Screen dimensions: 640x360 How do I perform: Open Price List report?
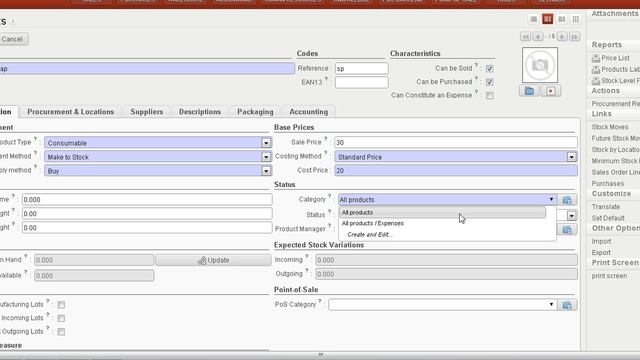tap(615, 58)
